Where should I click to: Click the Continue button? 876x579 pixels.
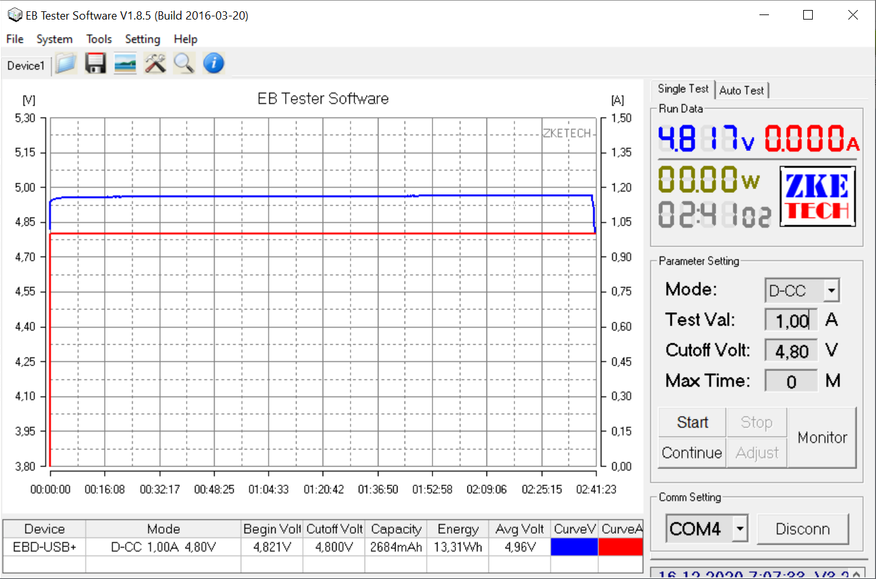coord(692,452)
